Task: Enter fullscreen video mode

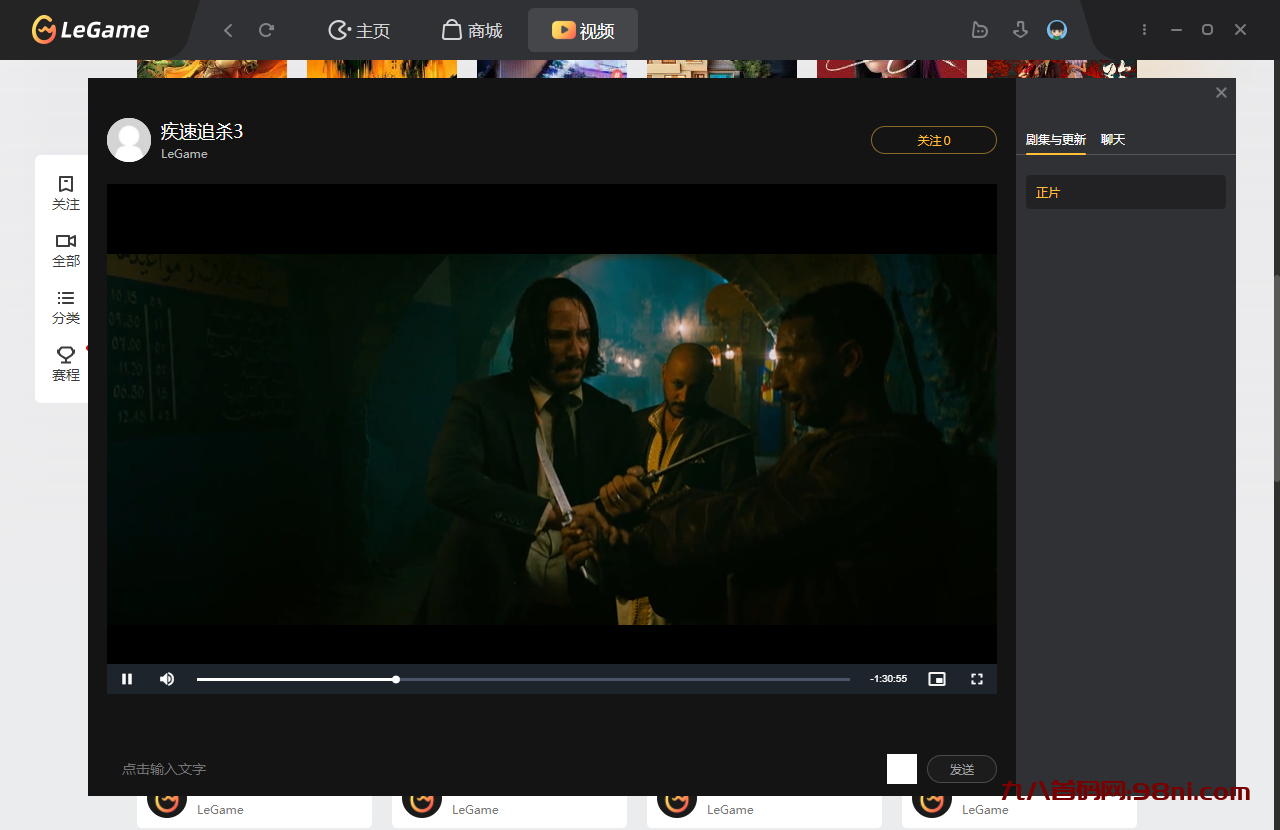Action: tap(977, 679)
